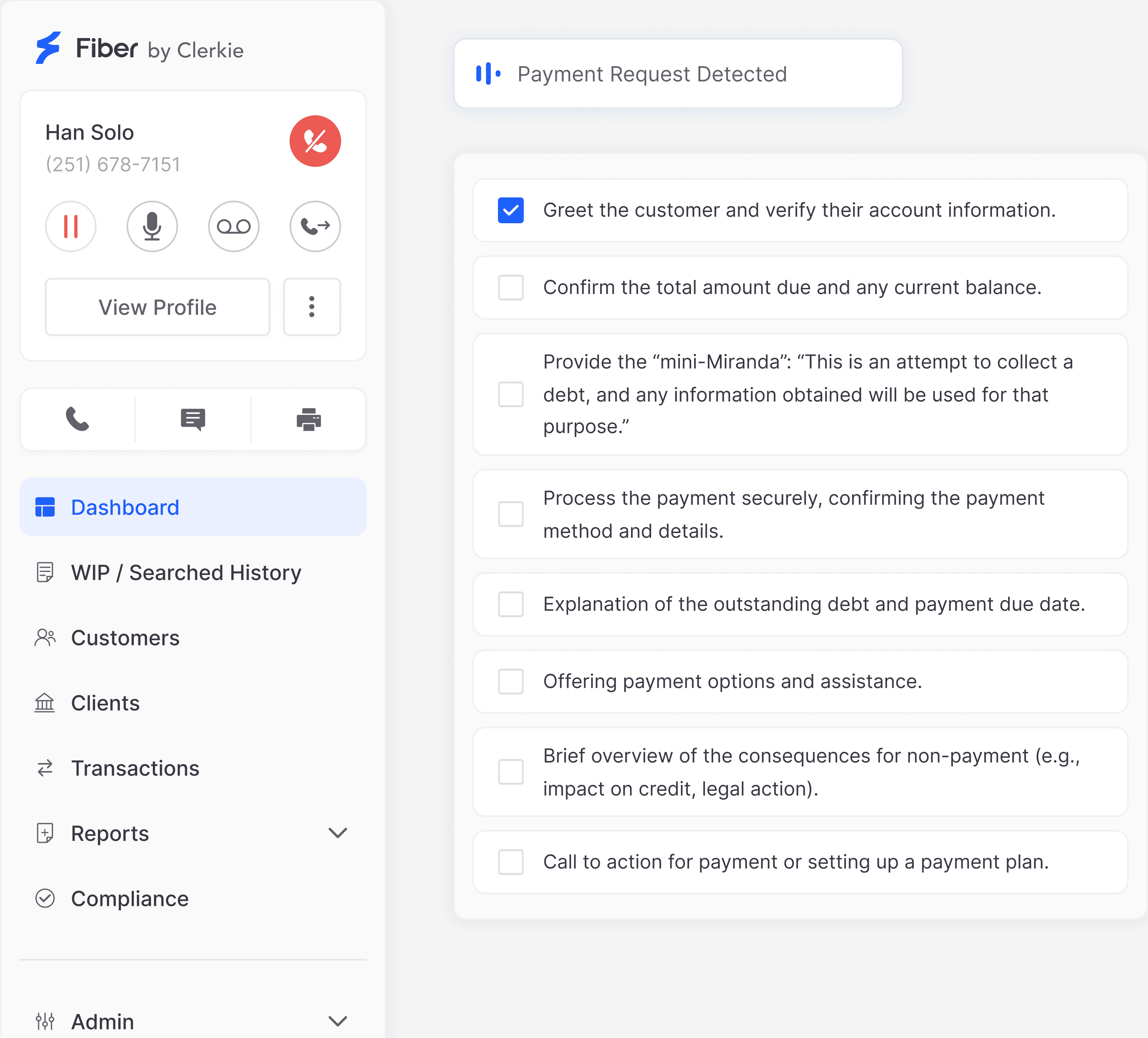Hang up the call with Han Solo
This screenshot has width=1148, height=1038.
(315, 141)
